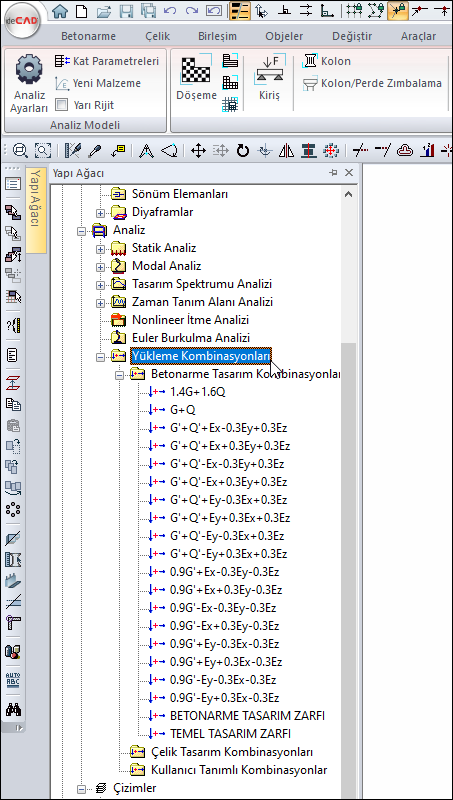Select the 1.4G+1.6Q combination
Screen dimensions: 453x800
198,392
